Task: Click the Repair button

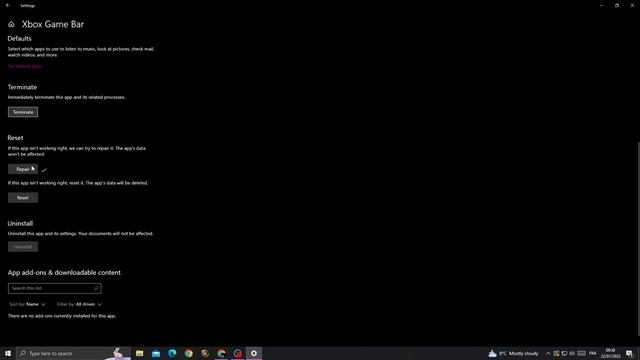Action: 23,169
